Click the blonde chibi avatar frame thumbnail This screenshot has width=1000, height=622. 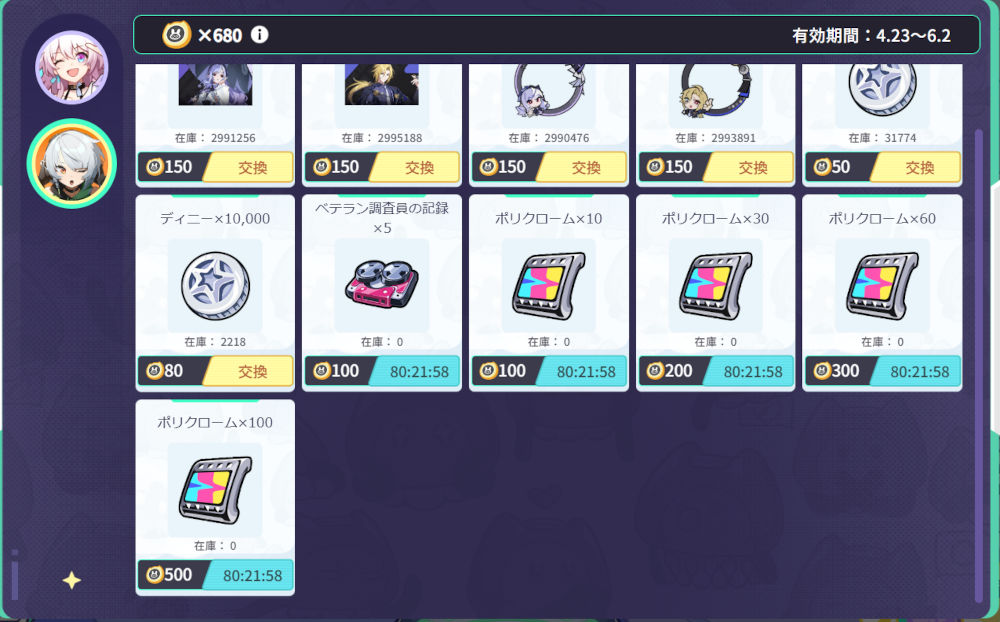click(716, 91)
